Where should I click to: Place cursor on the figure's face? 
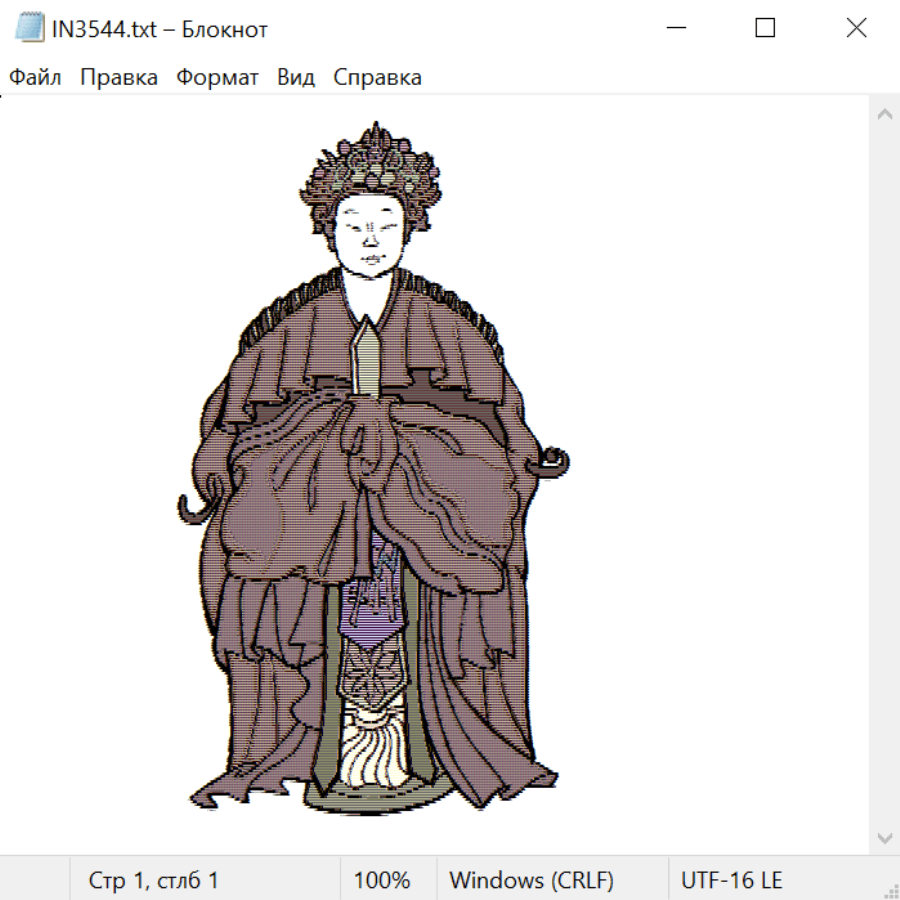pyautogui.click(x=369, y=232)
